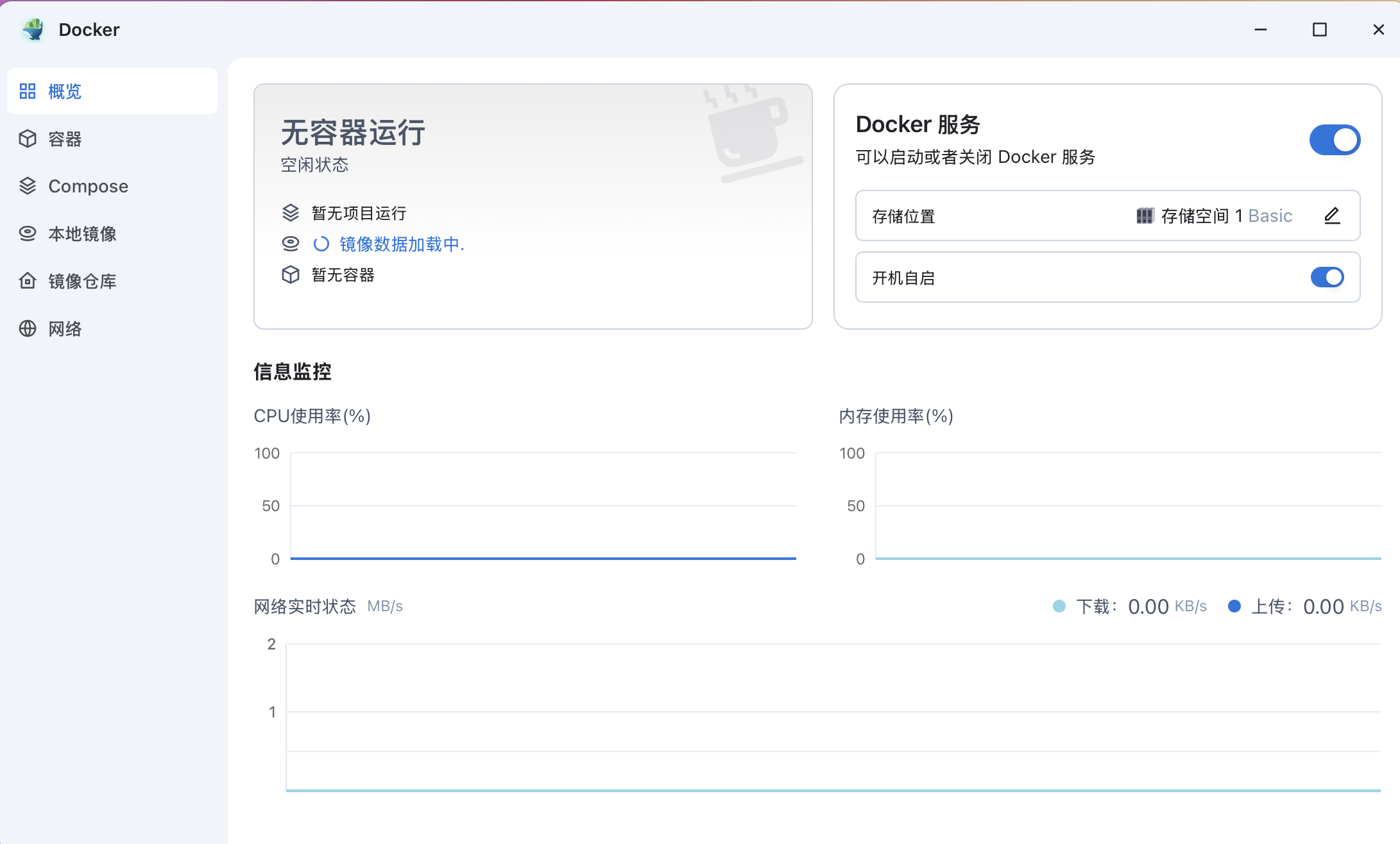
Task: Edit storage location with pencil icon
Action: [x=1332, y=215]
